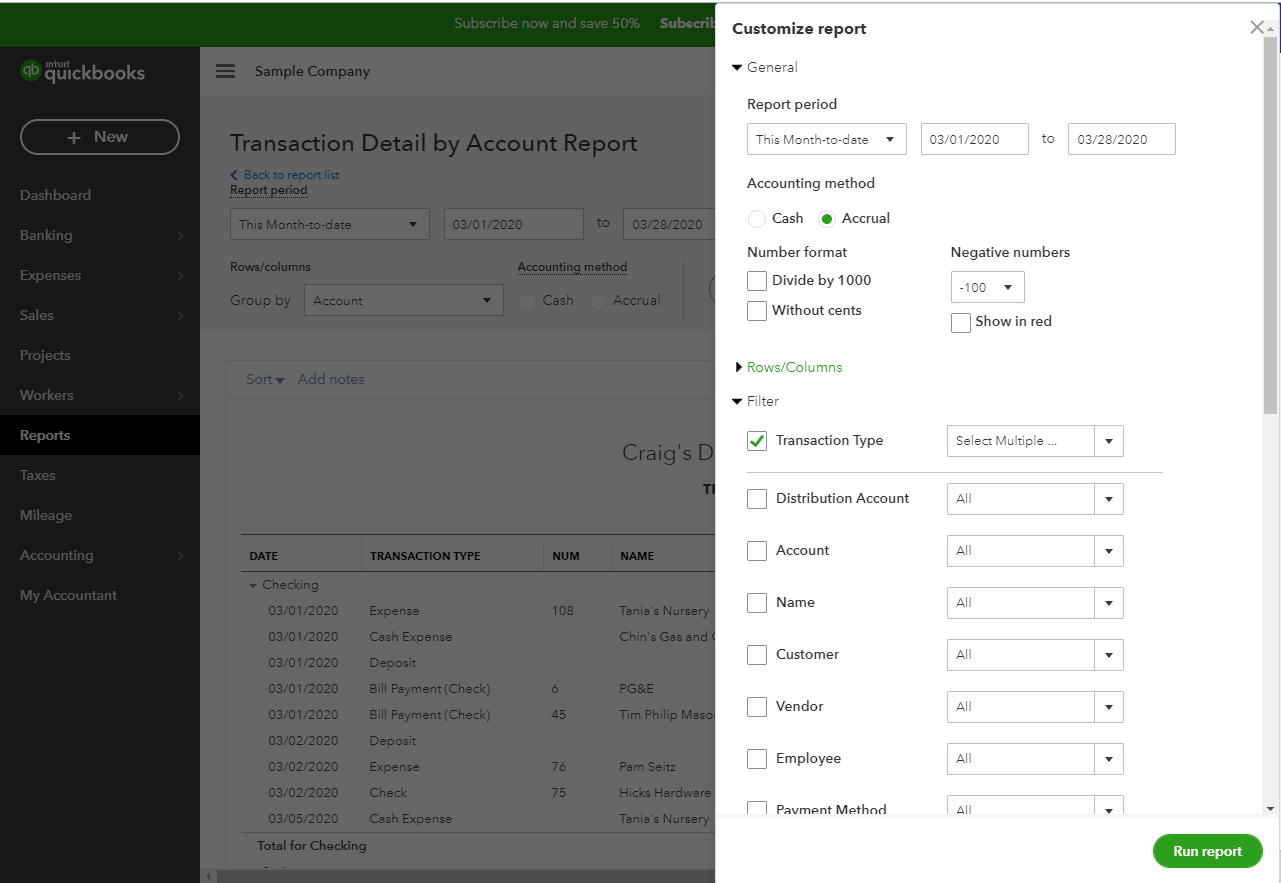Viewport: 1281px width, 883px height.
Task: Click background start date field 03/01/2020
Action: (x=514, y=224)
